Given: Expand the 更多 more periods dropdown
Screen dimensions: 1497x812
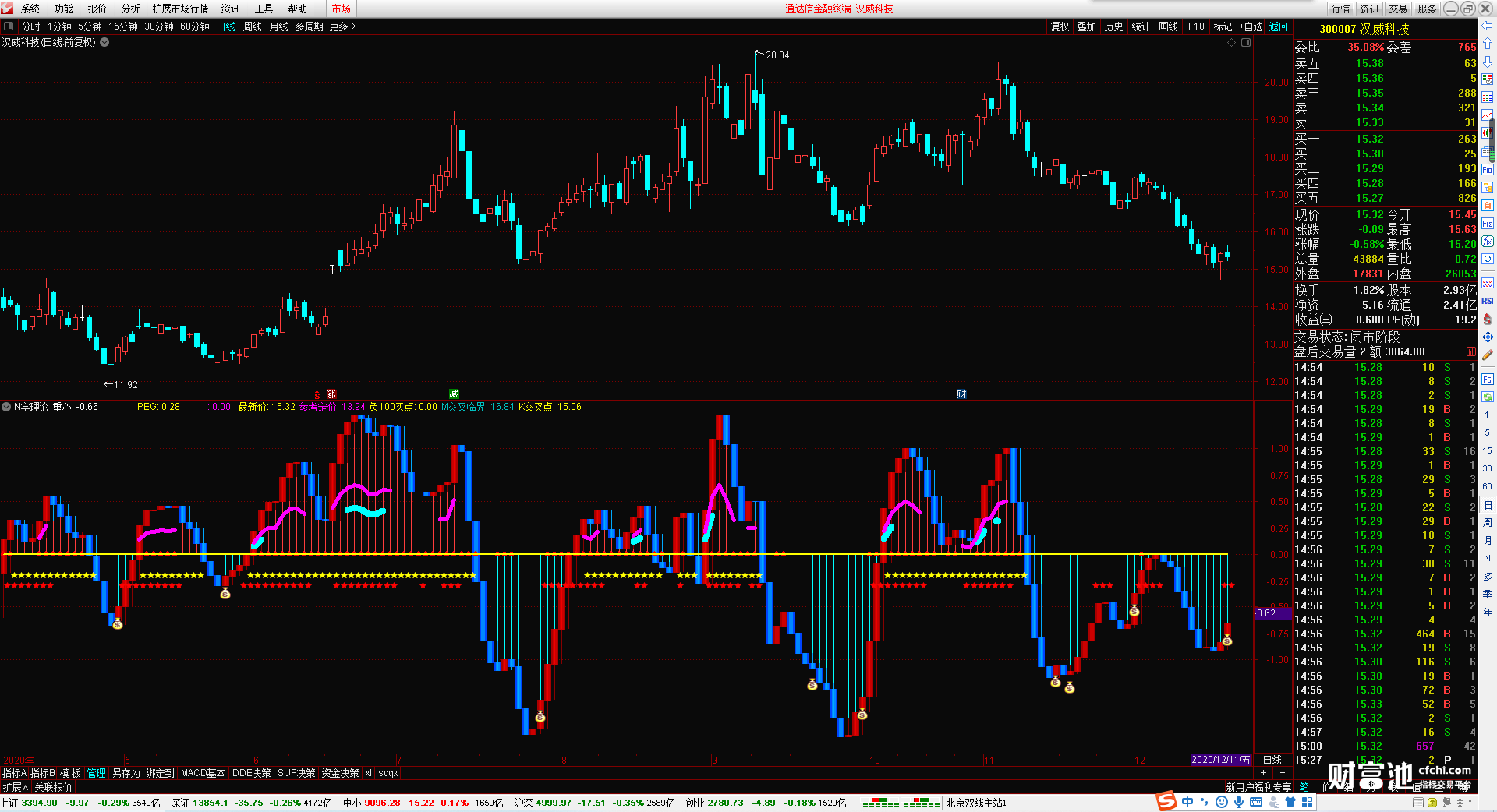Looking at the screenshot, I should (342, 26).
